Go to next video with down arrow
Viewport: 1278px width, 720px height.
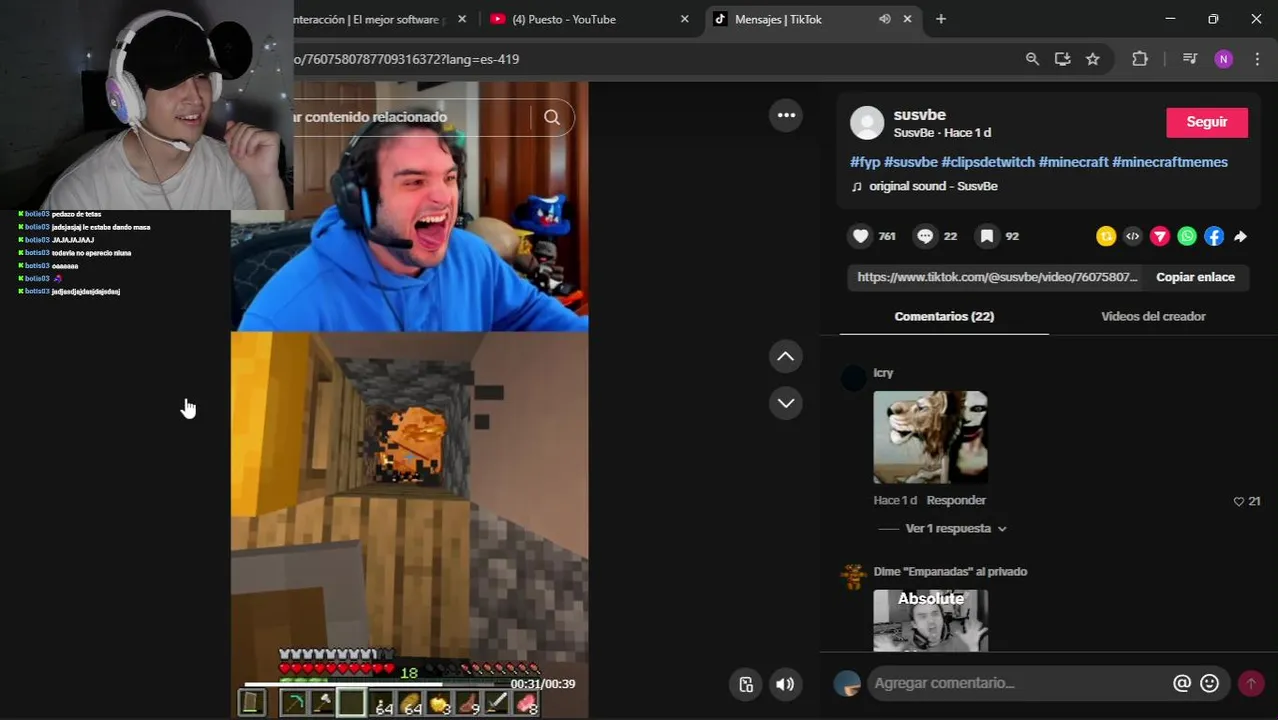pyautogui.click(x=786, y=403)
